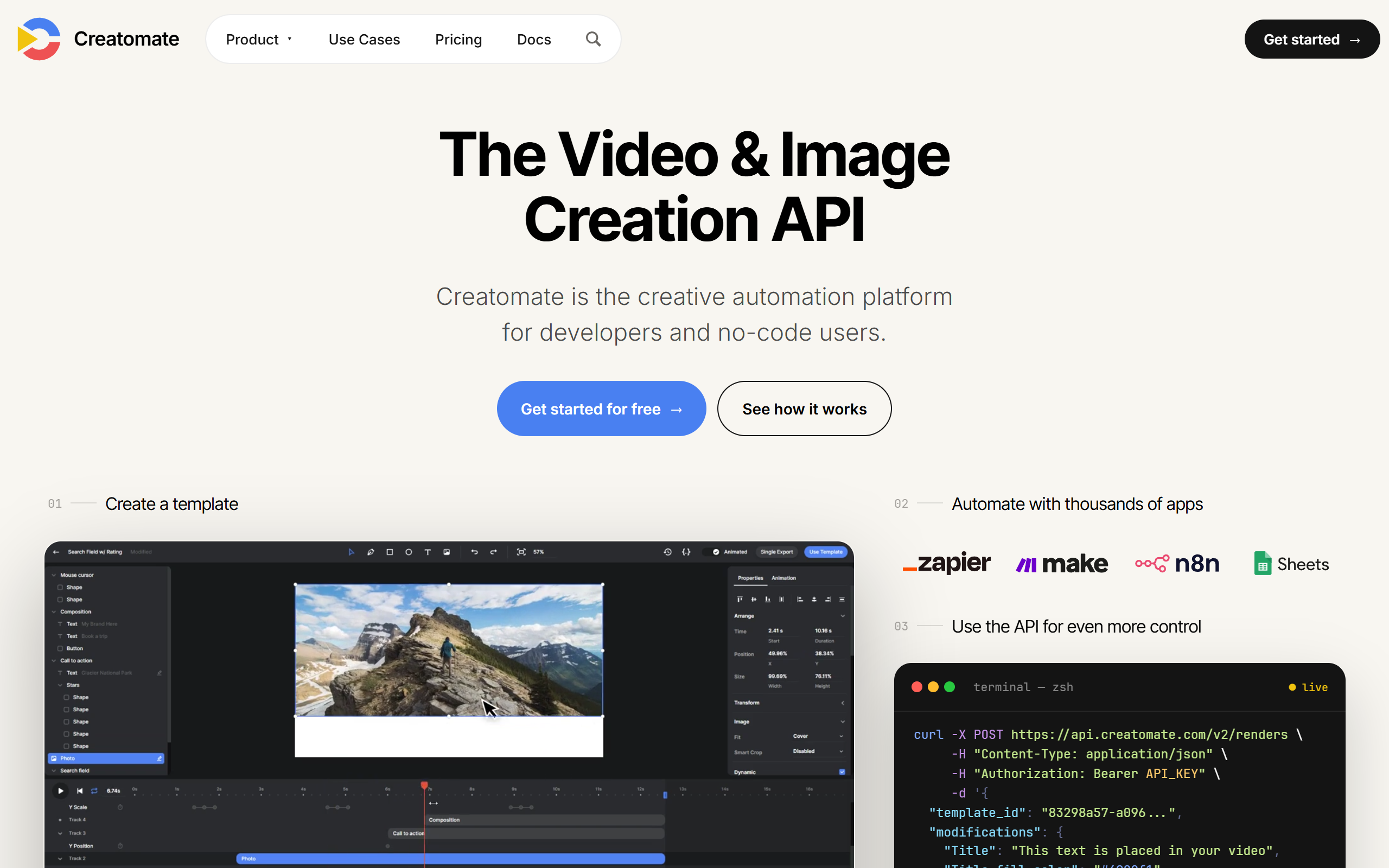Click the skip-to-start timeline icon
Screen dimensions: 1389x868
pos(80,790)
